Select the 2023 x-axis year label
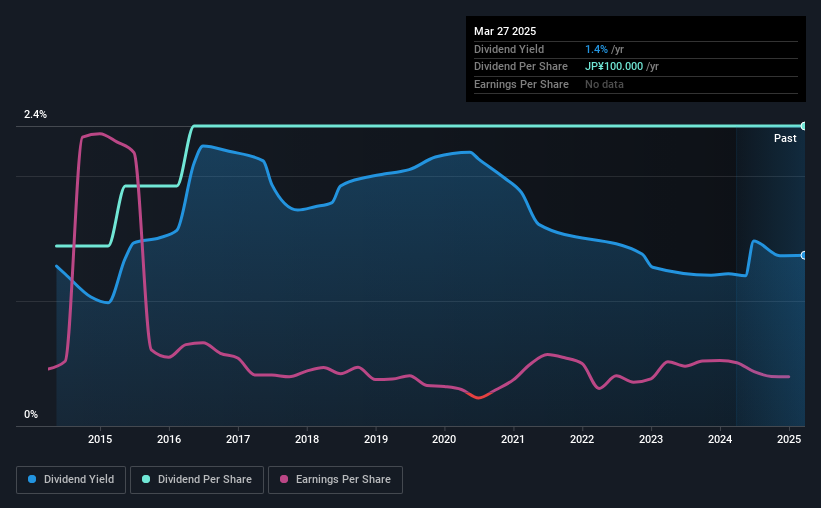The height and width of the screenshot is (508, 821). (x=651, y=439)
